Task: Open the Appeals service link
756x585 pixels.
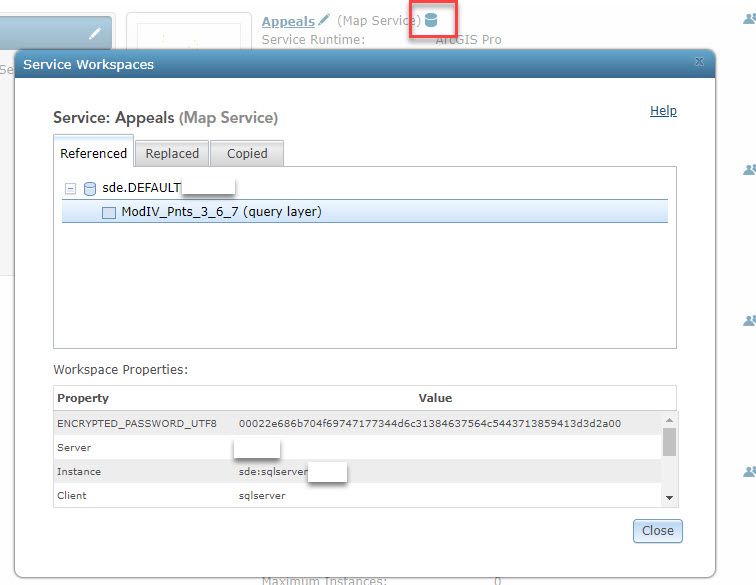Action: click(x=288, y=21)
